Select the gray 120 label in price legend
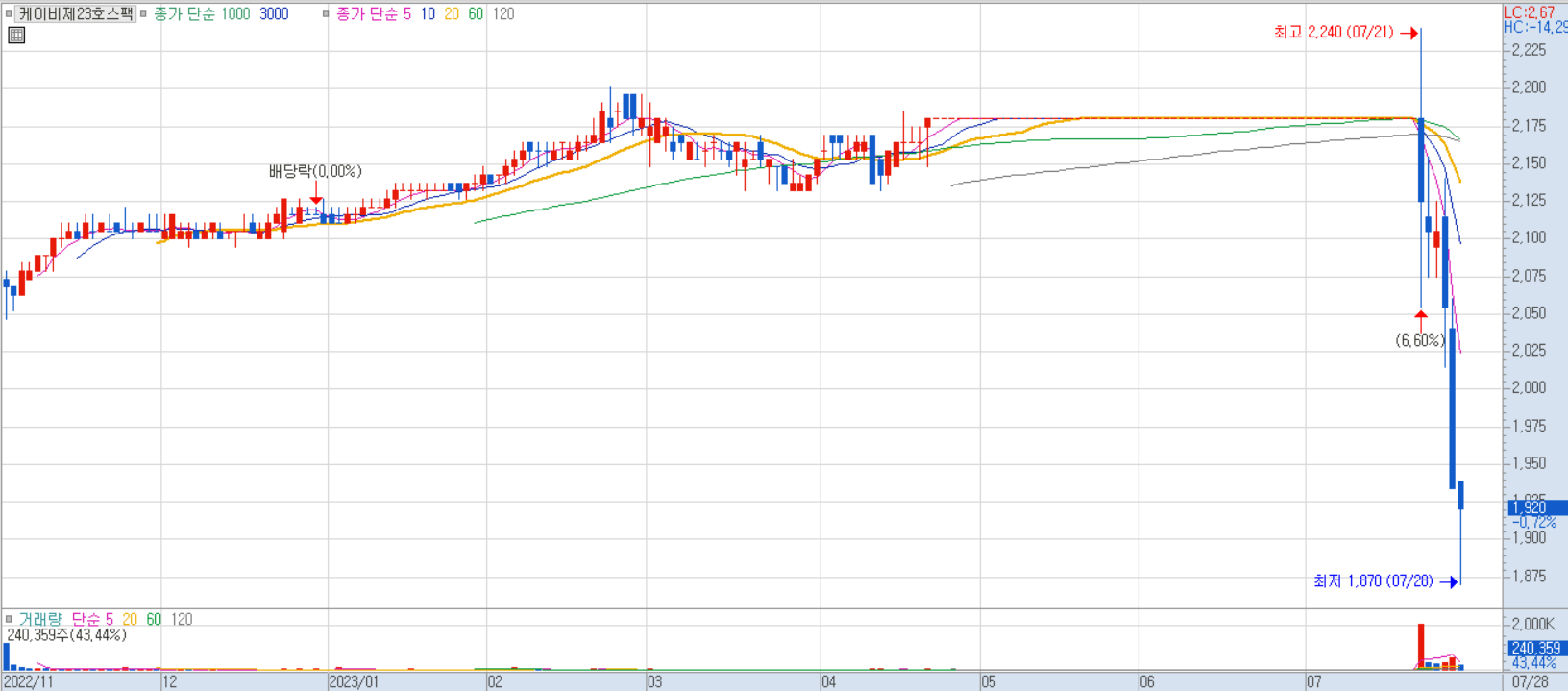Image resolution: width=1568 pixels, height=691 pixels. (x=503, y=13)
